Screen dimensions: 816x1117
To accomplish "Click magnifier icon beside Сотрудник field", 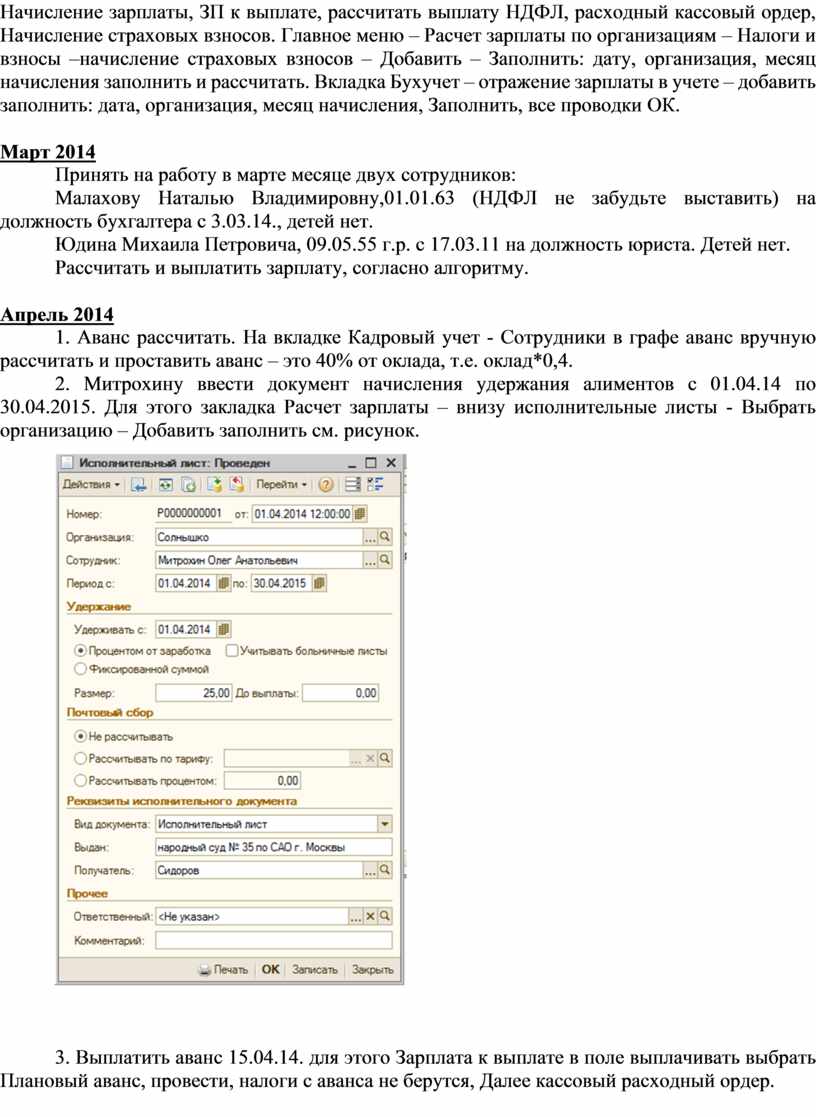I will (385, 561).
